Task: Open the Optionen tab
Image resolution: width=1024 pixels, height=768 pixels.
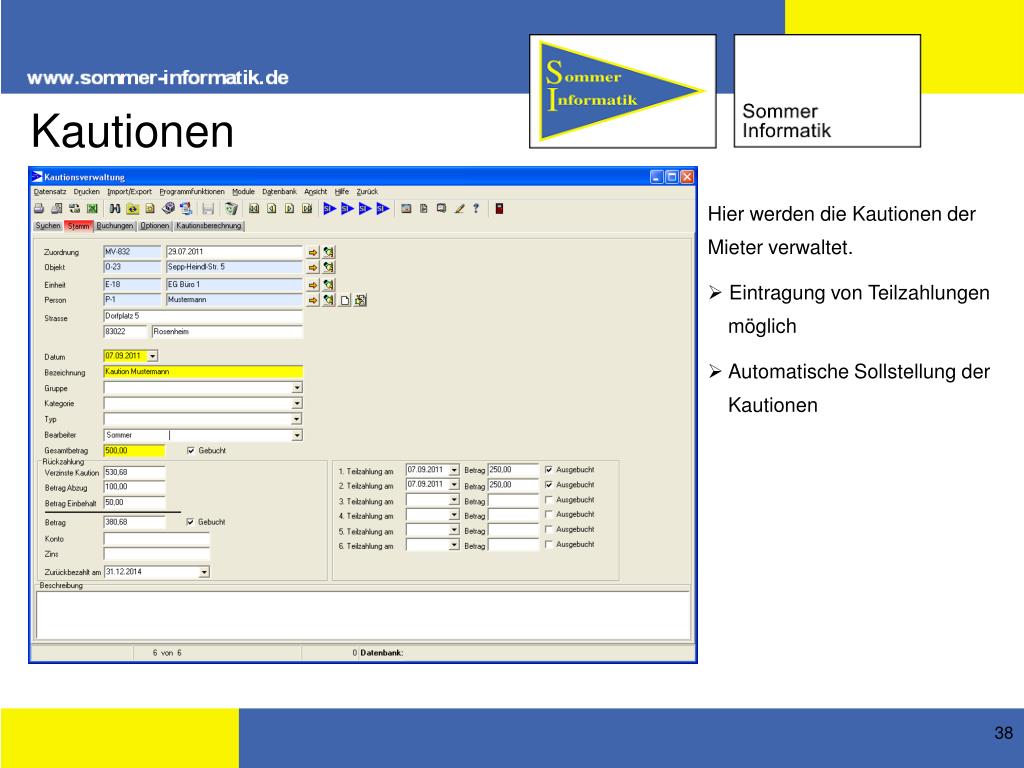Action: (x=155, y=226)
